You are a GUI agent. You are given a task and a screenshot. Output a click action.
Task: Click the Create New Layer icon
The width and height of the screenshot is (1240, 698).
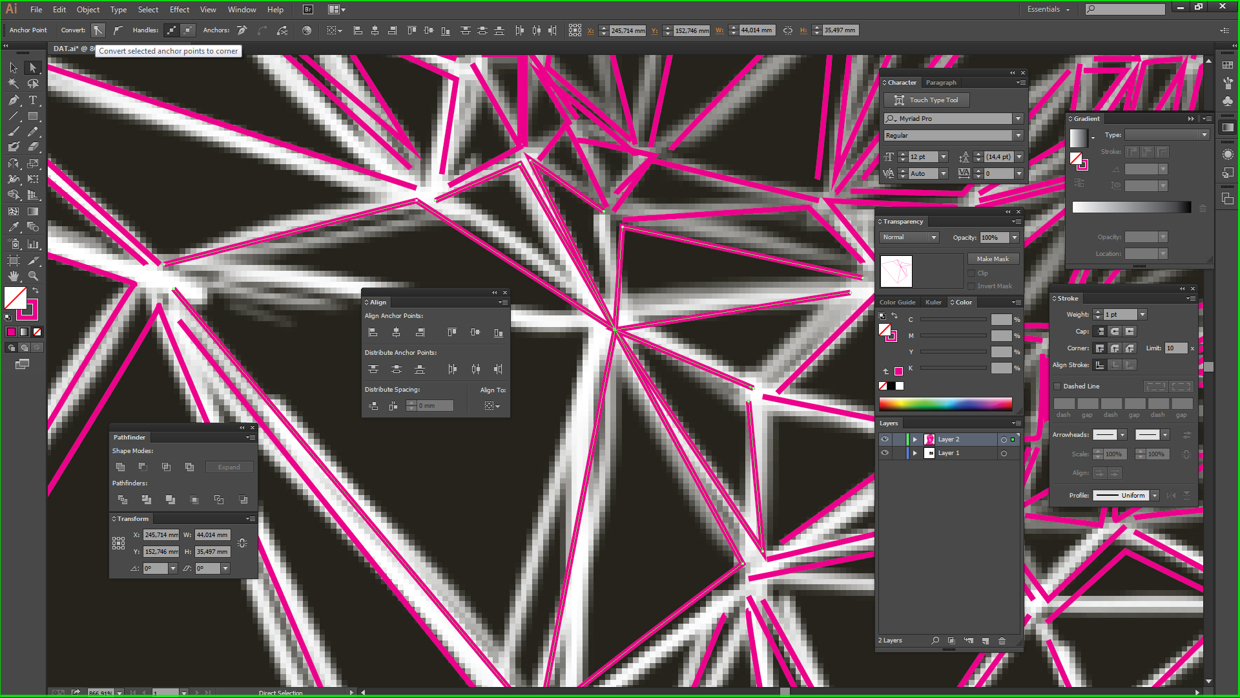click(x=985, y=641)
